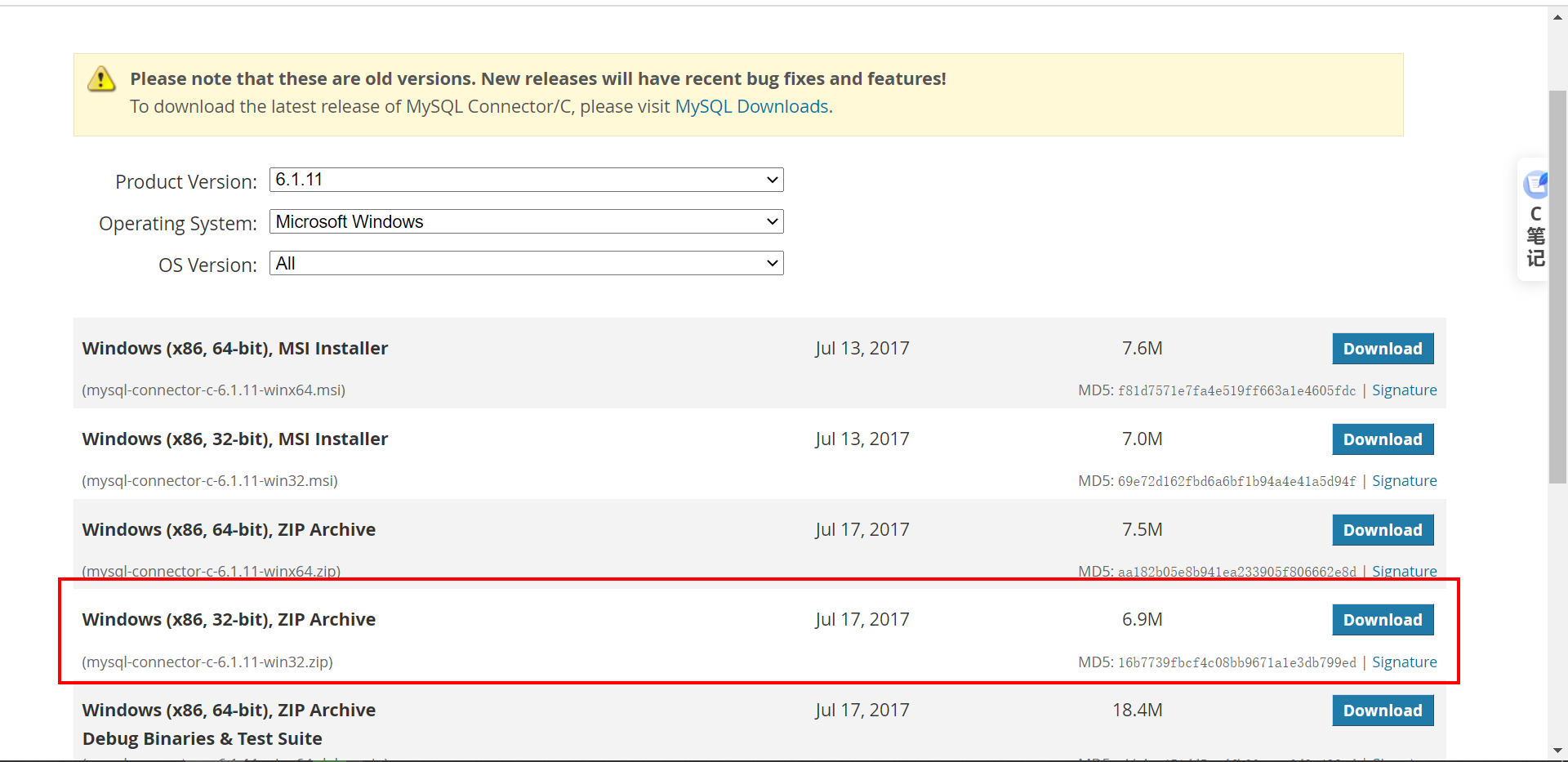Viewport: 1568px width, 762px height.
Task: Click the scroll down arrow
Action: [x=1557, y=750]
